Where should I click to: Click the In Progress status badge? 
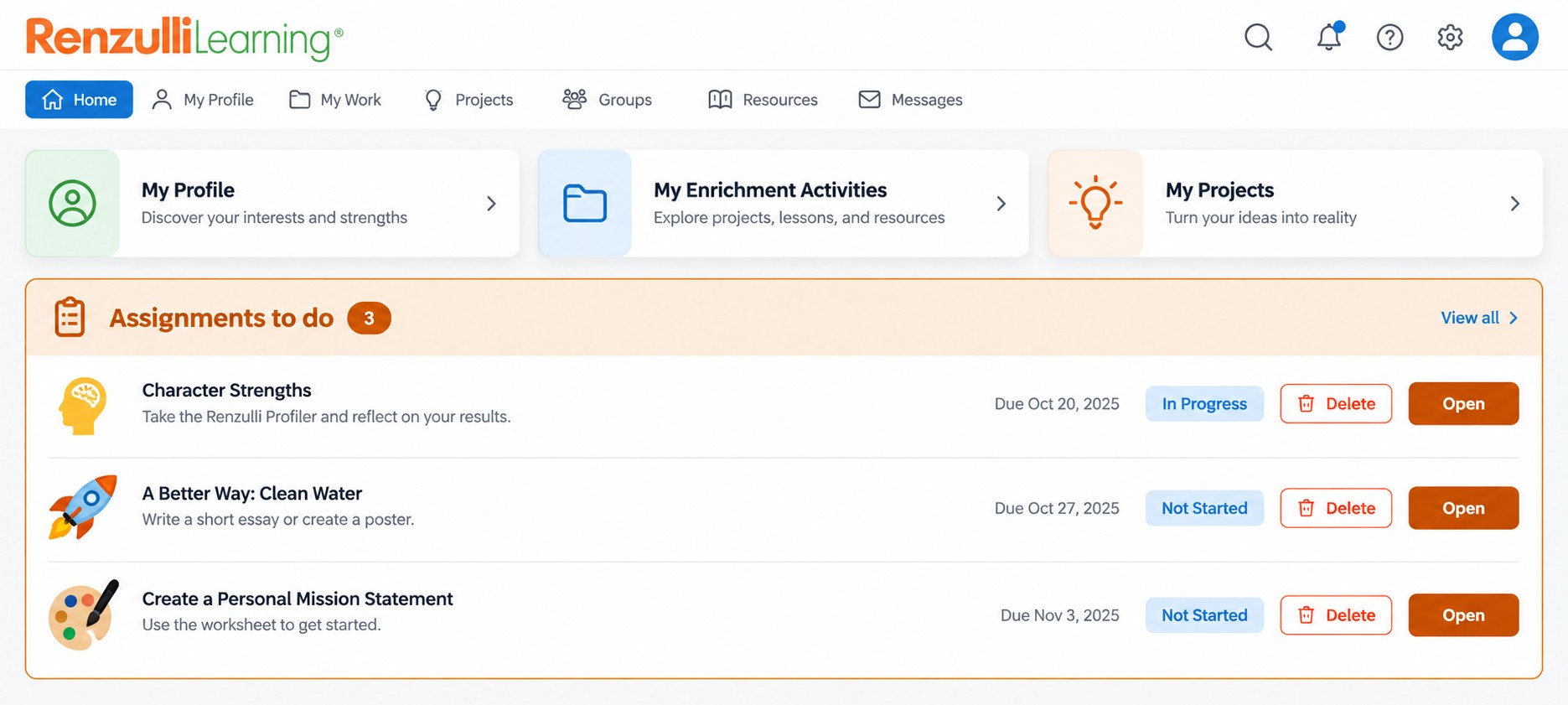coord(1204,403)
